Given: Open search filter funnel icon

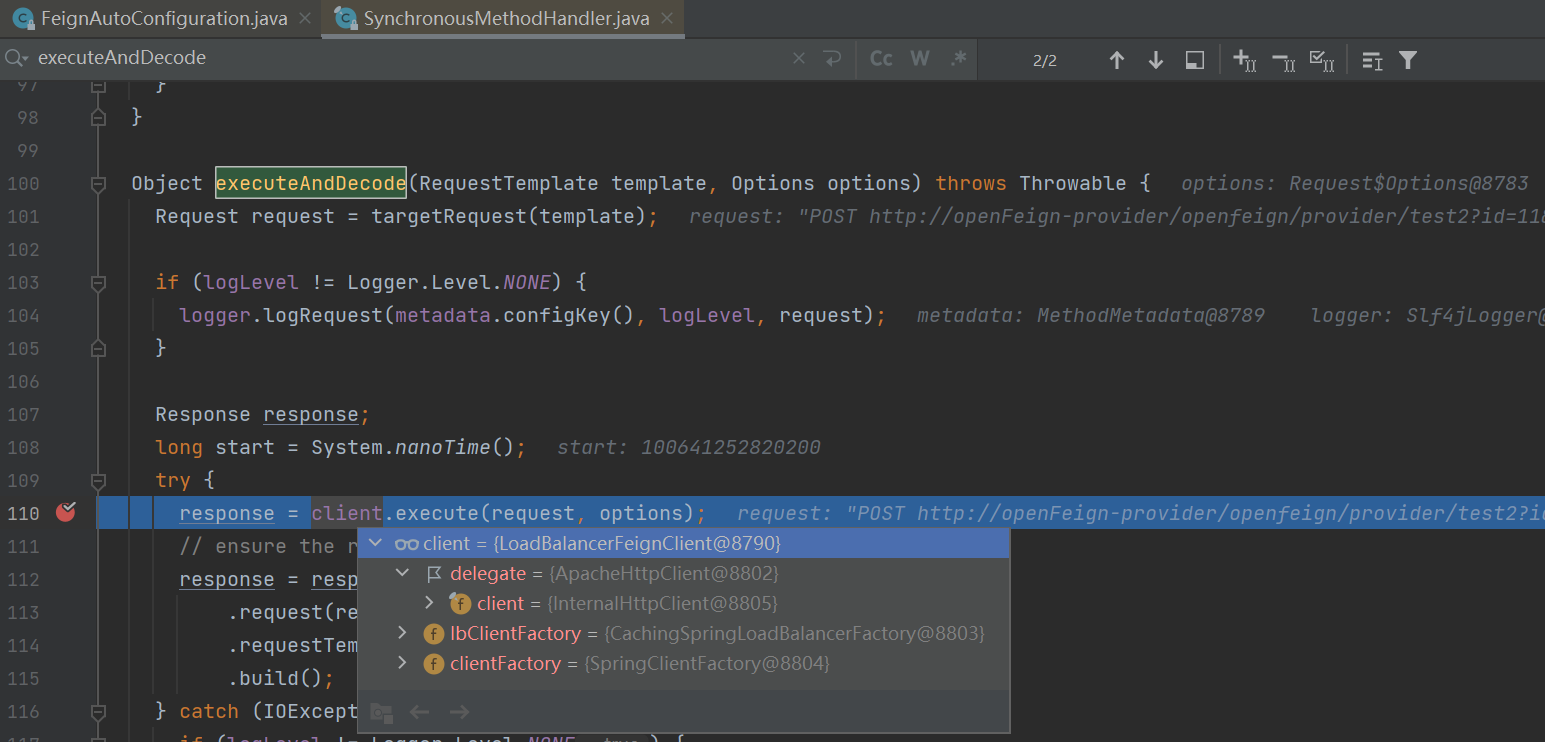Looking at the screenshot, I should coord(1408,60).
